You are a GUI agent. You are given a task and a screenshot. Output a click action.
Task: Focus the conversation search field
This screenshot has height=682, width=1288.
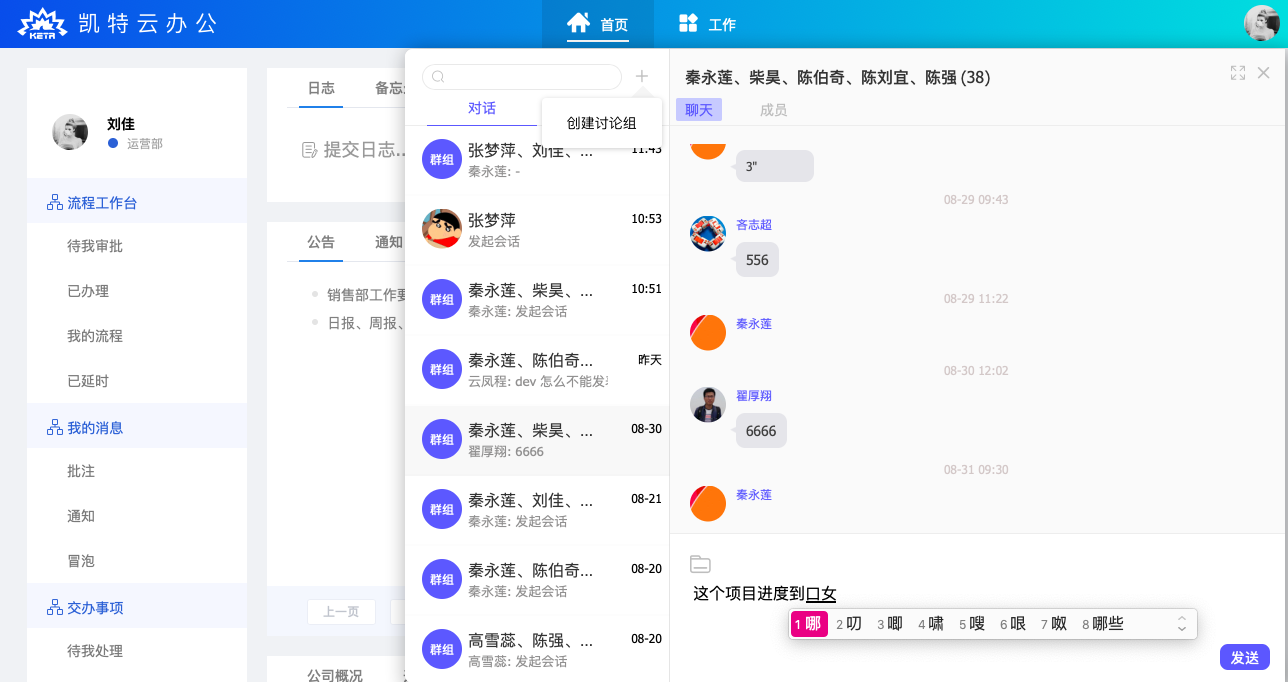[x=522, y=77]
